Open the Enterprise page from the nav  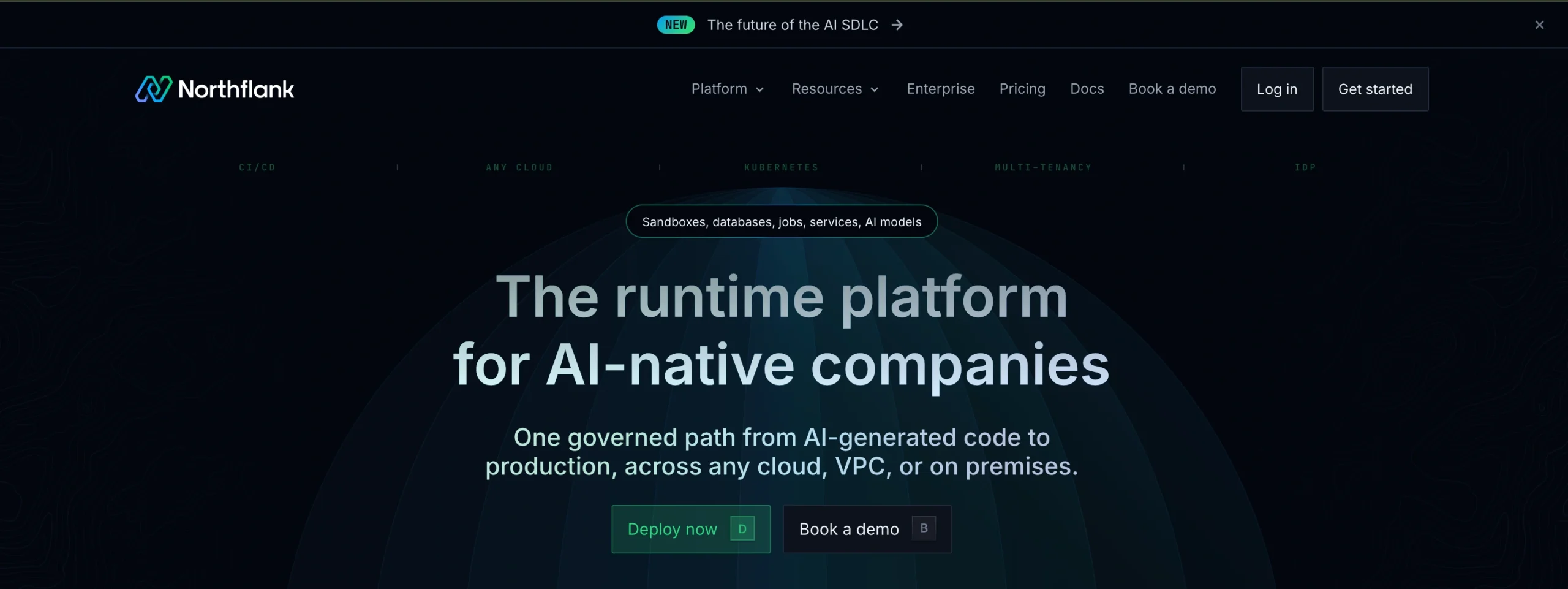coord(940,89)
